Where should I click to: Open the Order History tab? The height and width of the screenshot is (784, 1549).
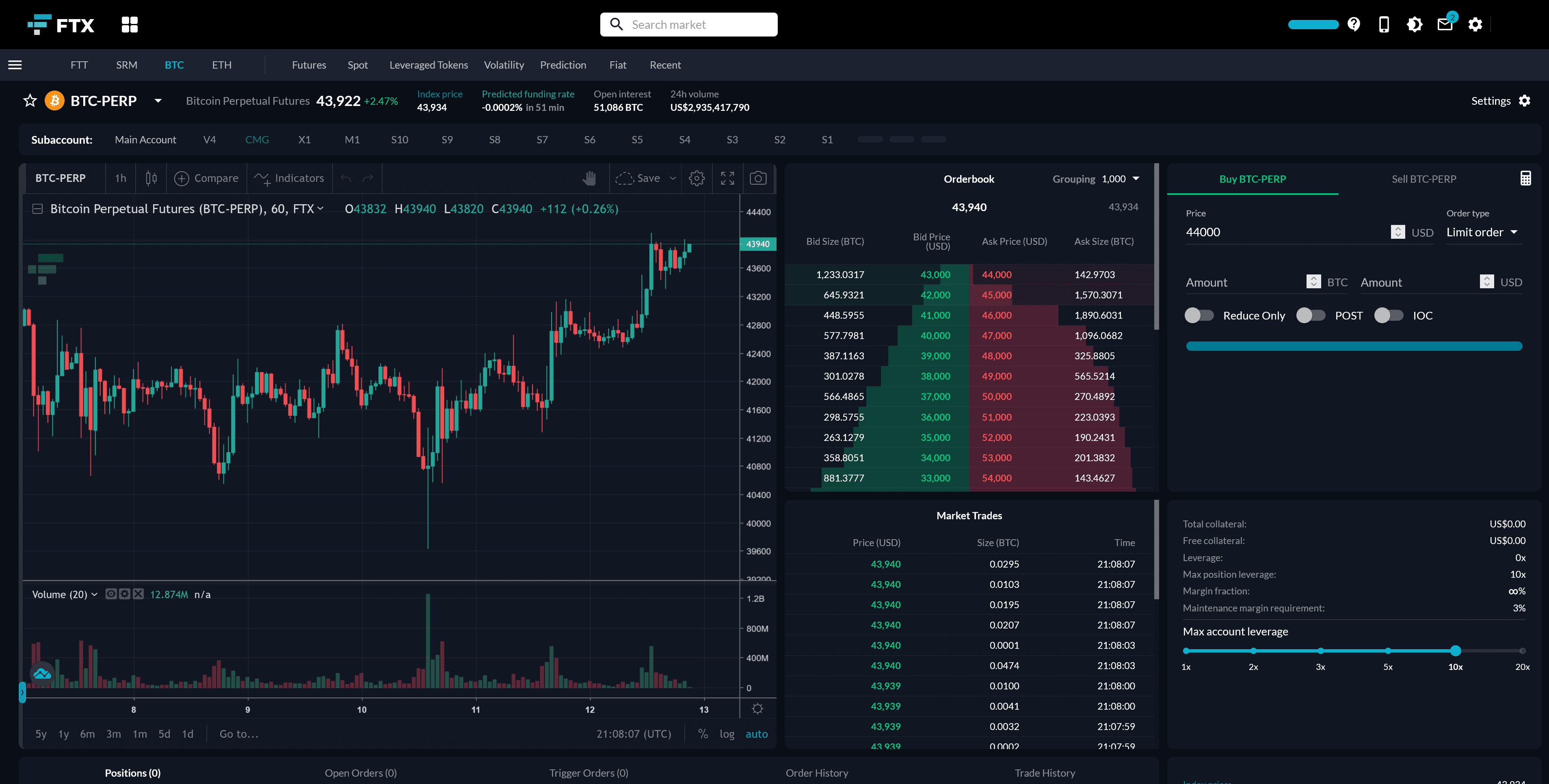click(x=817, y=773)
